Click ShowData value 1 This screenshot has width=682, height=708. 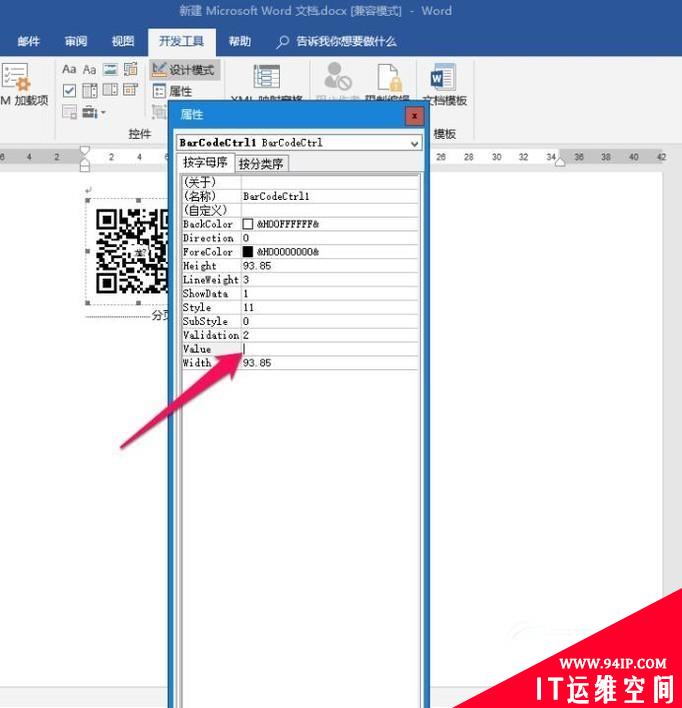330,293
